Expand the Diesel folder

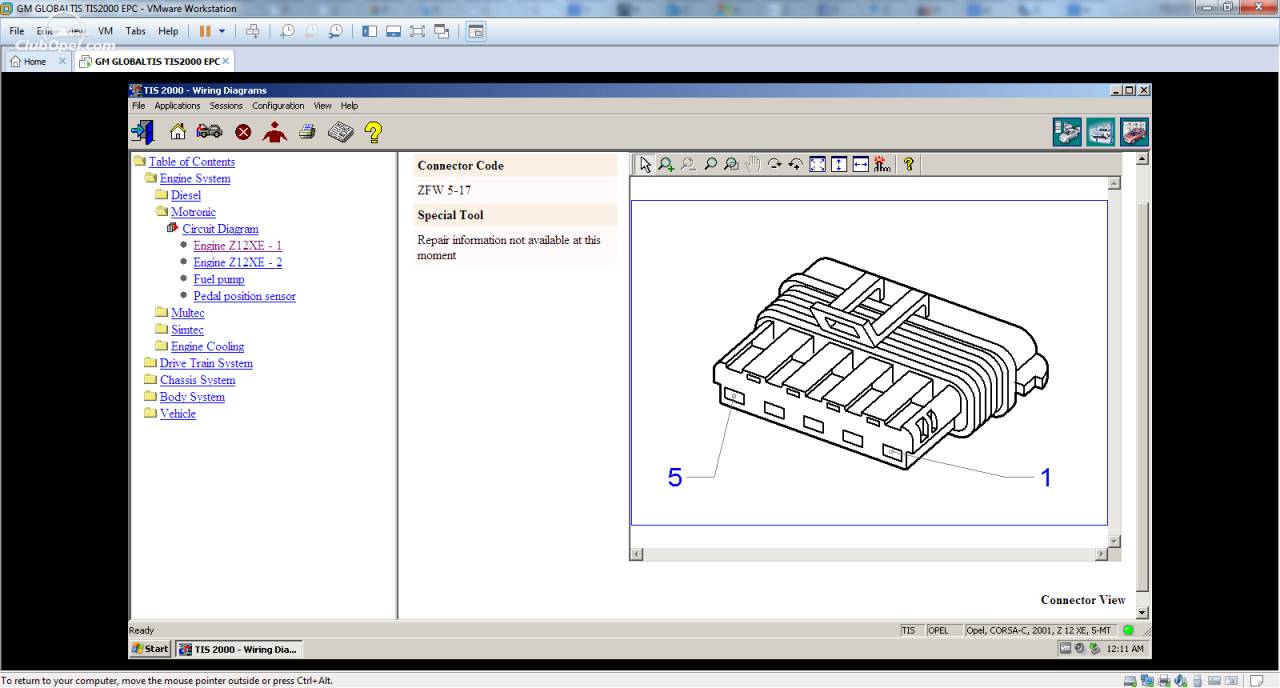162,195
